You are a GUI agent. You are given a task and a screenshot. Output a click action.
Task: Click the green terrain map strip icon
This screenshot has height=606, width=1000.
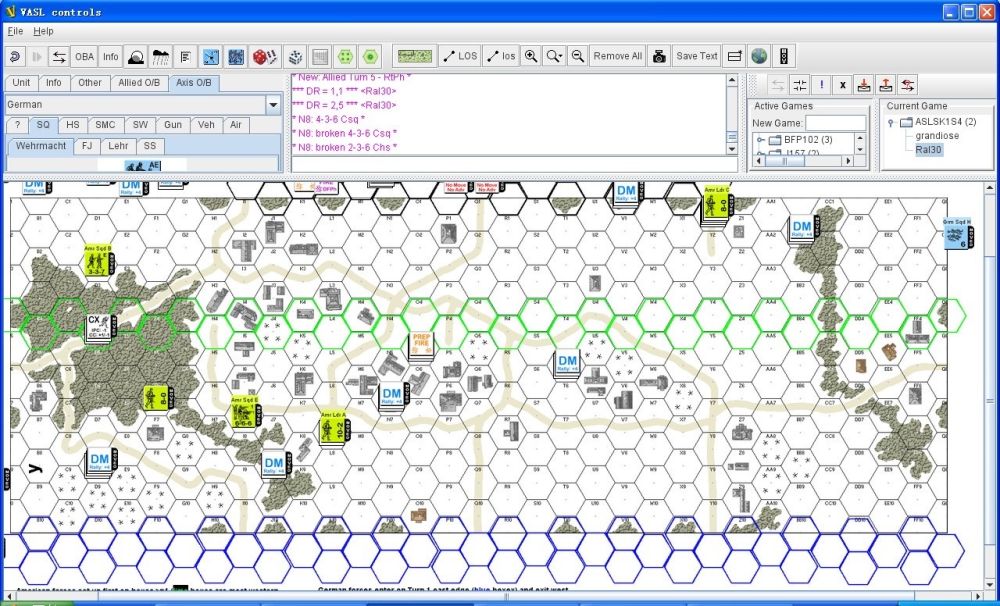(x=415, y=57)
